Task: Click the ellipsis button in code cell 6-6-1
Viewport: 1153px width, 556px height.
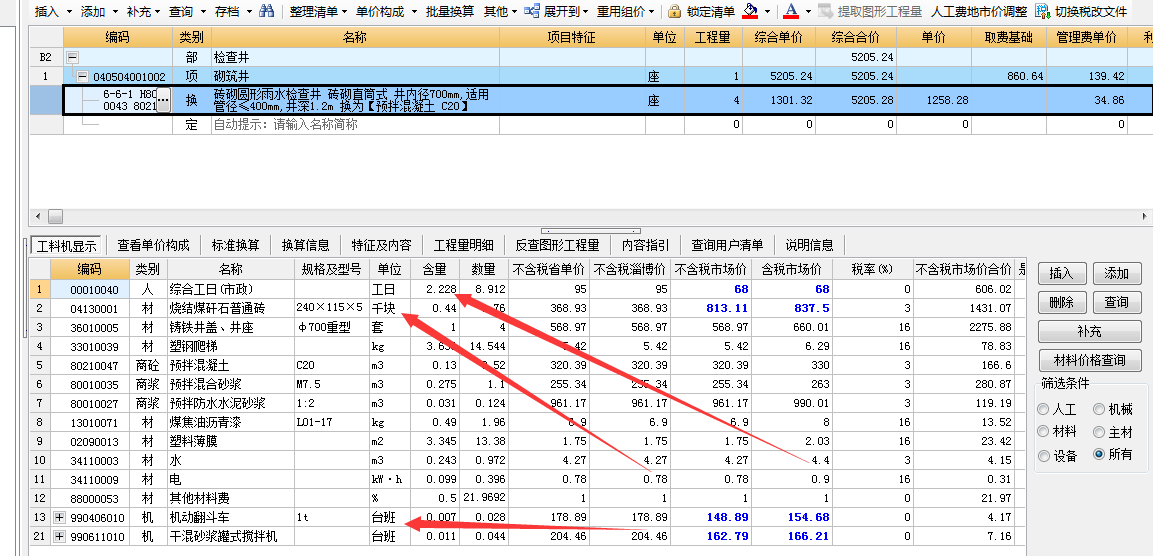Action: click(x=163, y=101)
